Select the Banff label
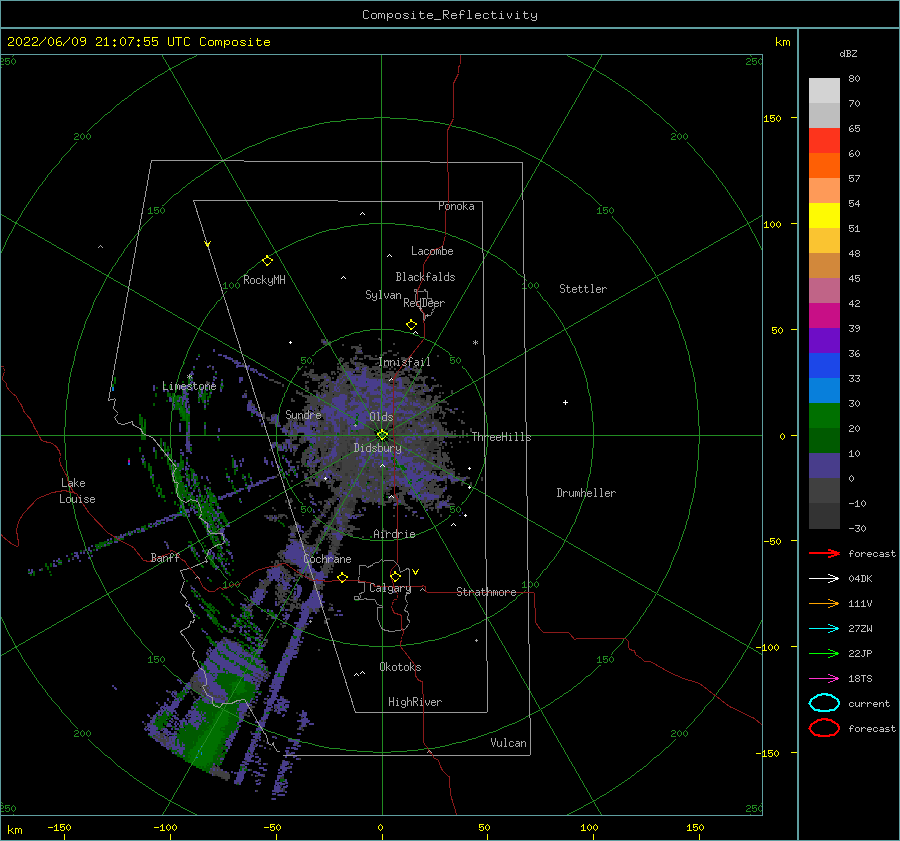Viewport: 900px width, 841px height. pyautogui.click(x=165, y=557)
